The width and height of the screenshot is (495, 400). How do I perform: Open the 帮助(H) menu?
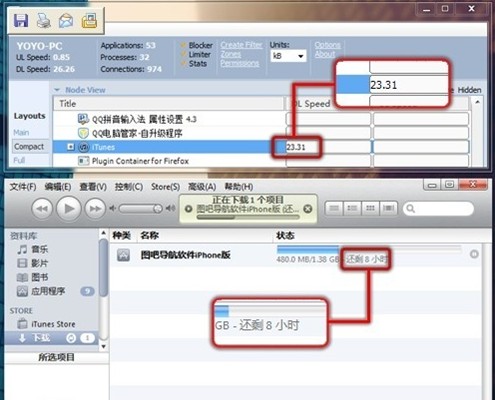[239, 187]
